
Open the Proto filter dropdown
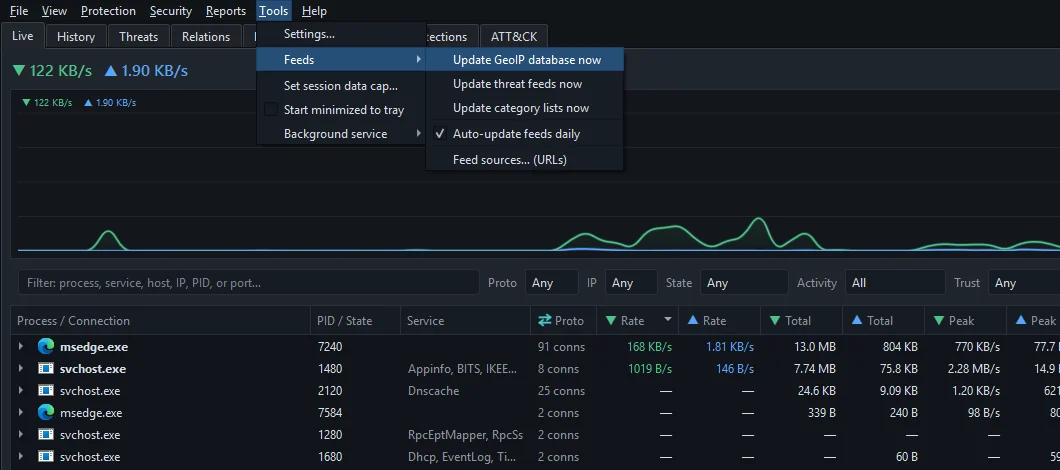click(552, 283)
